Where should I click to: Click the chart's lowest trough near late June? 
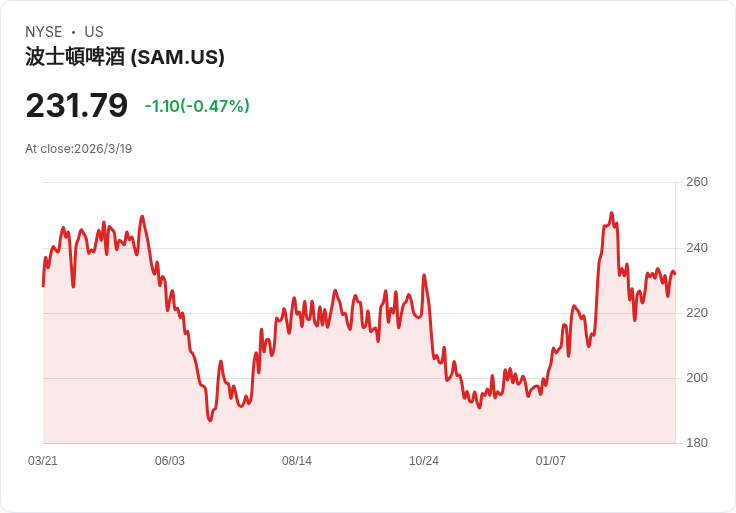click(210, 420)
